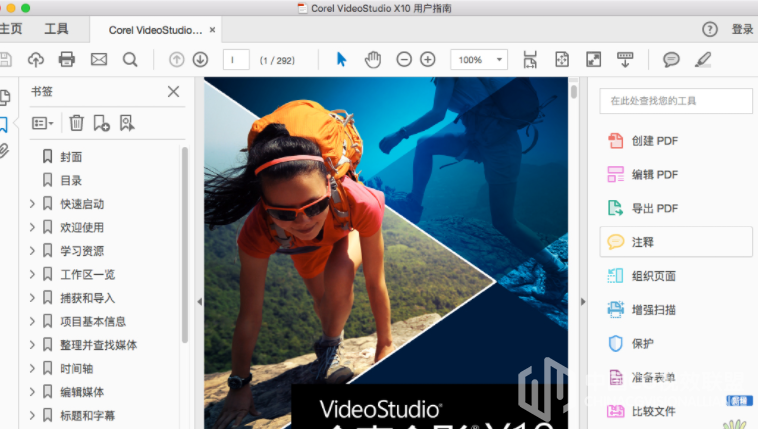This screenshot has height=429, width=758.
Task: Click the read mode keyboard icon
Action: point(625,59)
